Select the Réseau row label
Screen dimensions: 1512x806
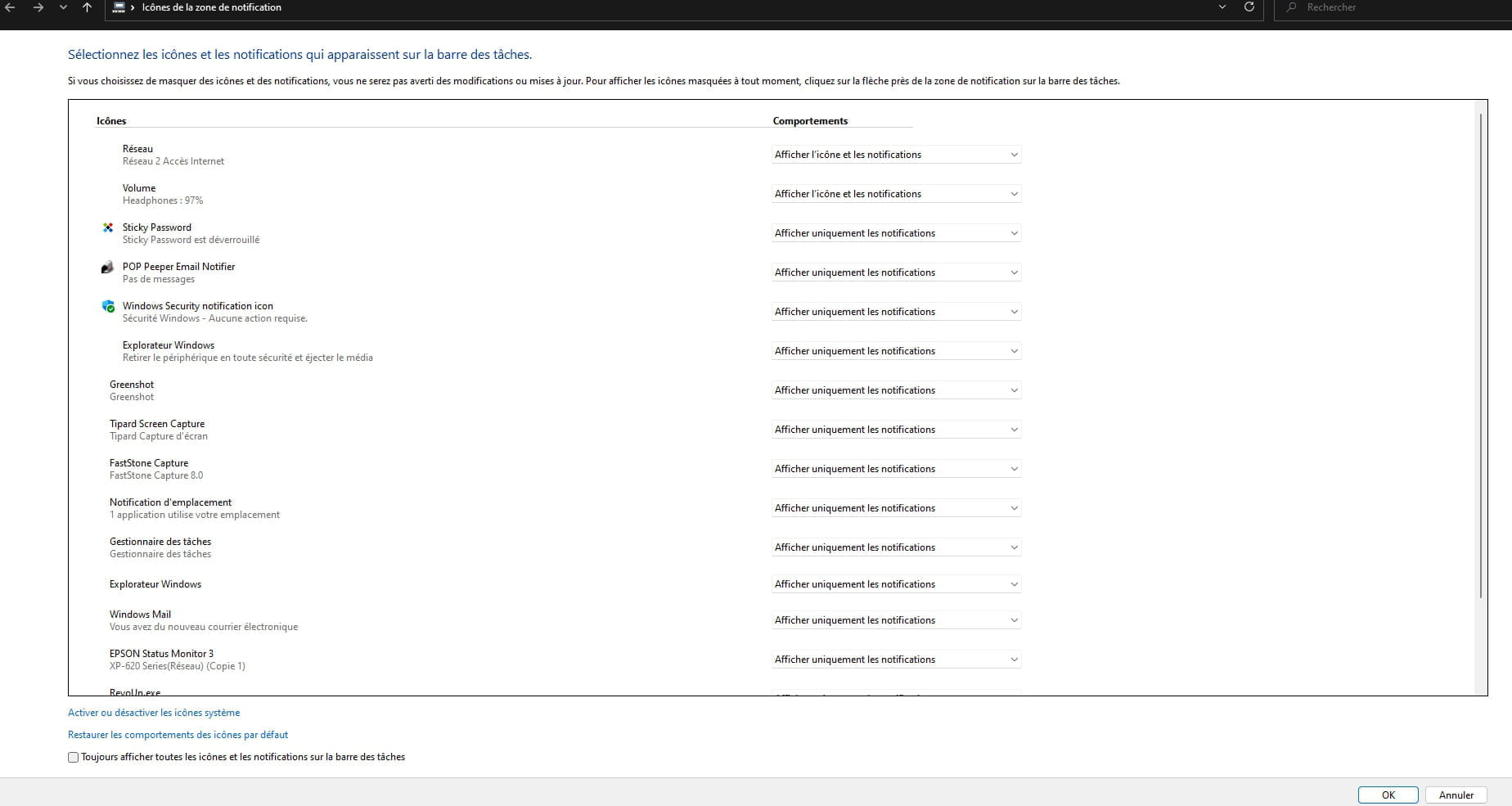click(x=137, y=149)
